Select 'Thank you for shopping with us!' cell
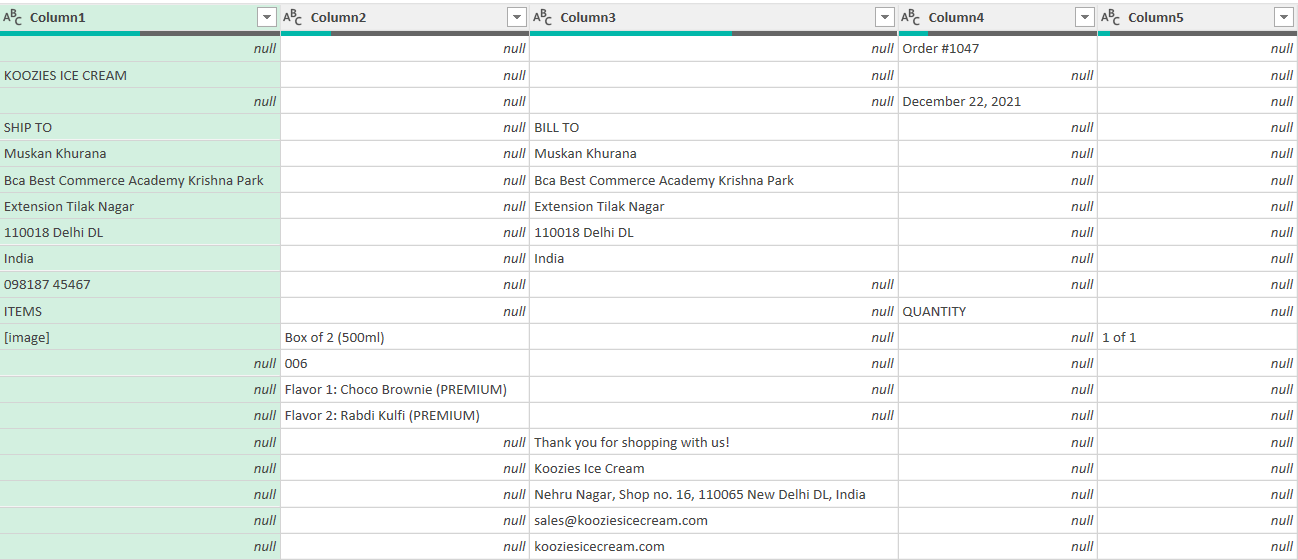 click(x=714, y=442)
